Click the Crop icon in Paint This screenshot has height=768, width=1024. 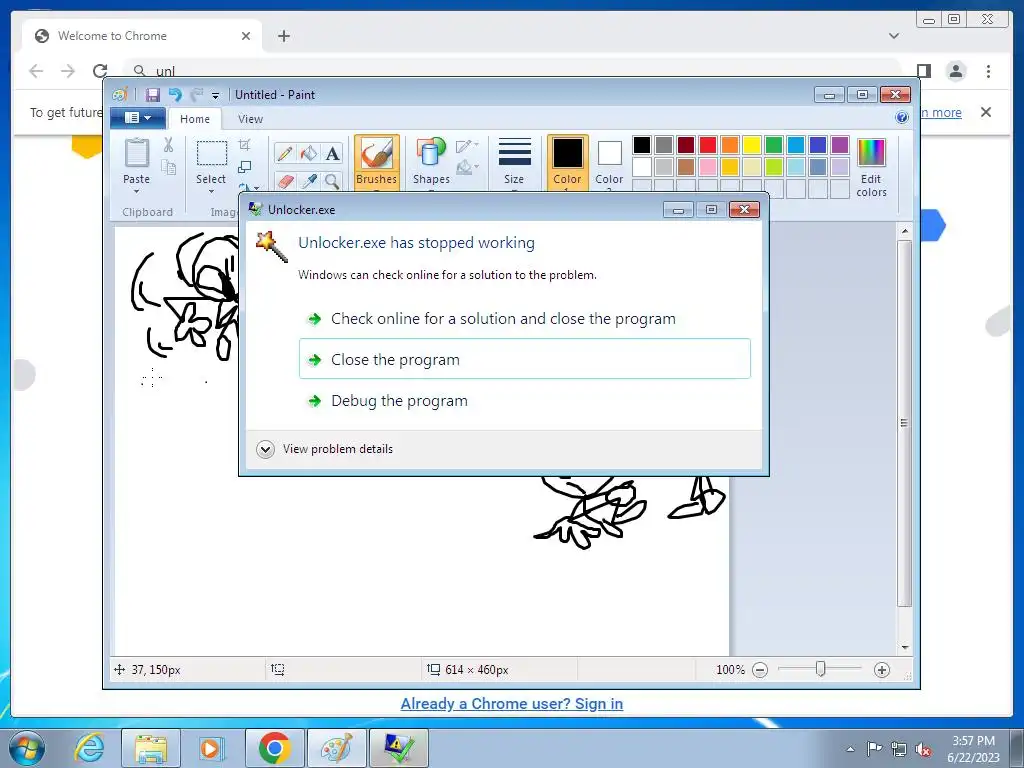coord(244,144)
